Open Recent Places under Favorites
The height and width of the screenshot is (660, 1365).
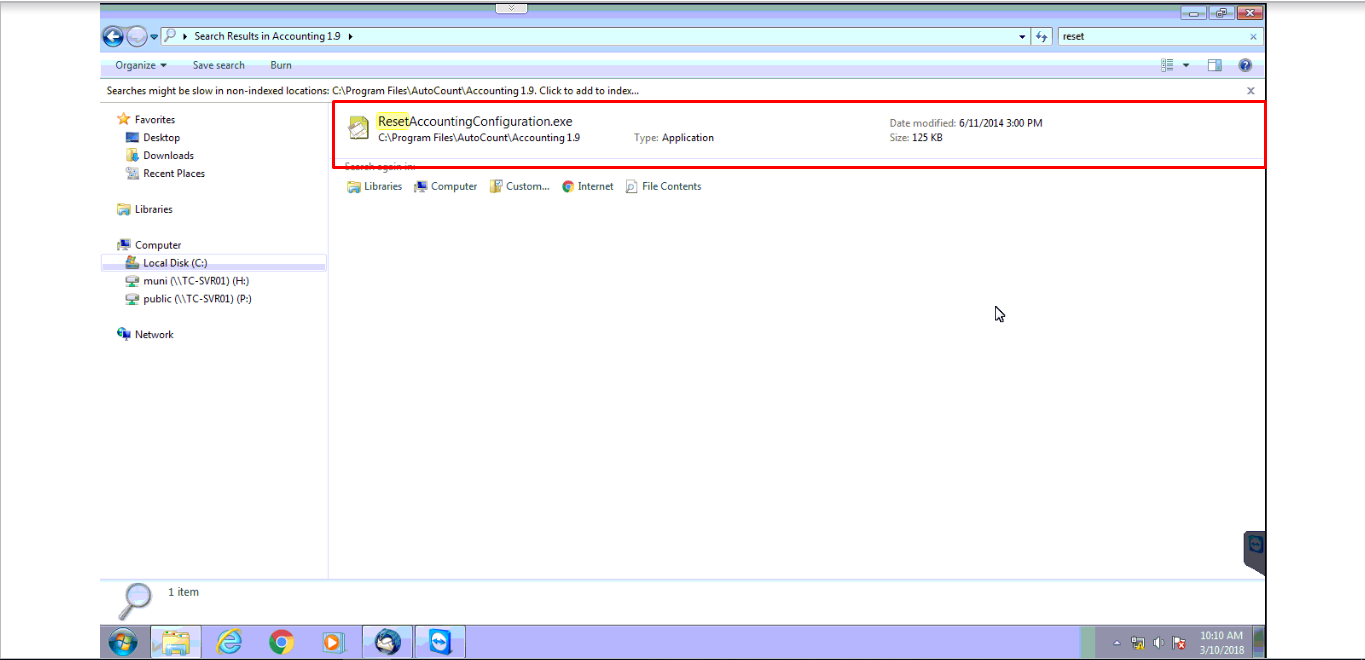pyautogui.click(x=165, y=173)
